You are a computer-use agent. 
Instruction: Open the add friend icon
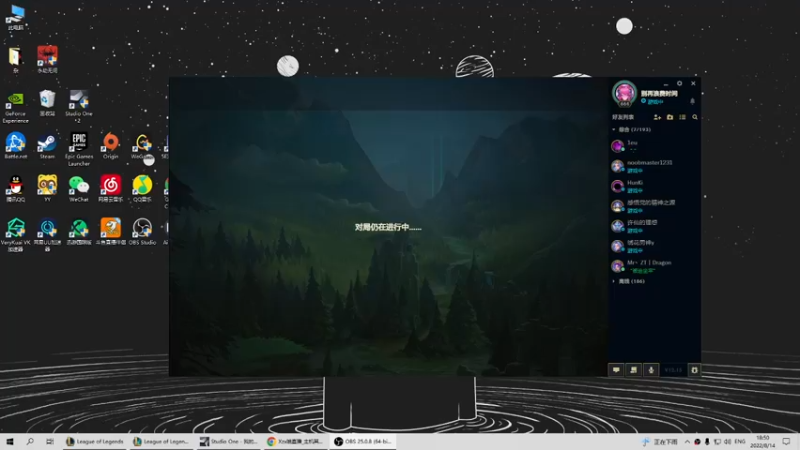(657, 117)
